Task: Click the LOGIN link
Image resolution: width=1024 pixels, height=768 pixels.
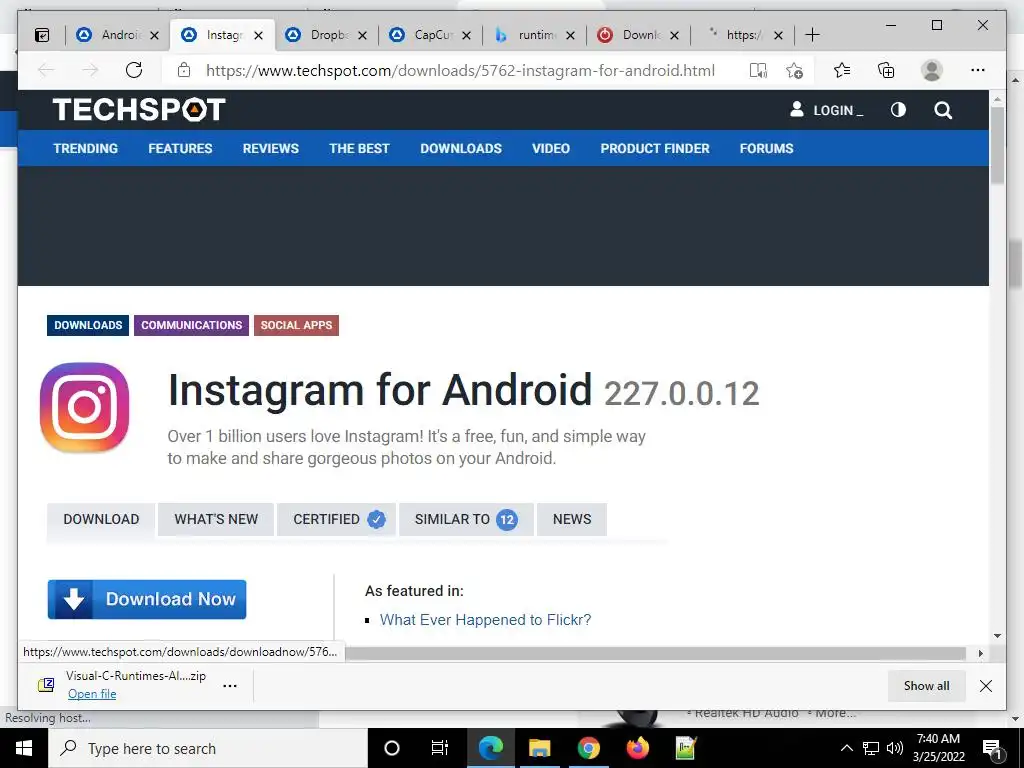Action: tap(827, 110)
